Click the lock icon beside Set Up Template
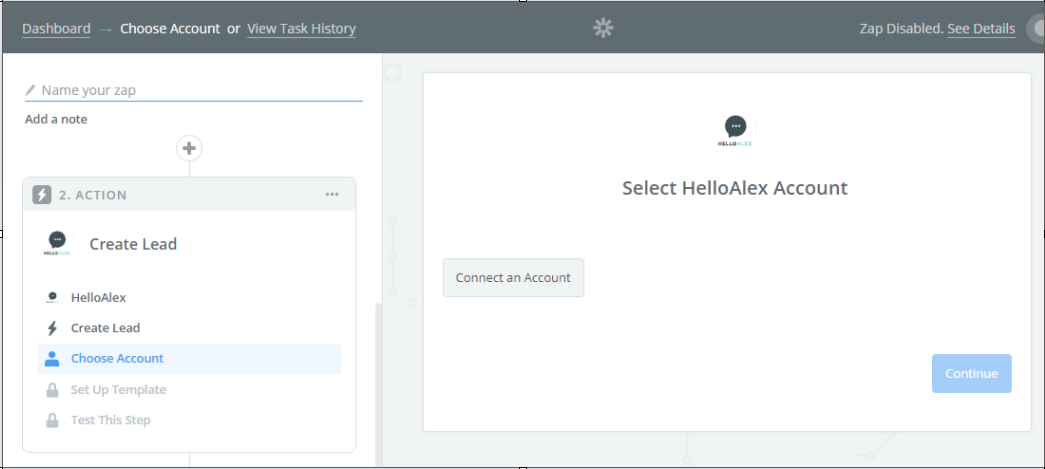The image size is (1045, 469). pyautogui.click(x=52, y=390)
